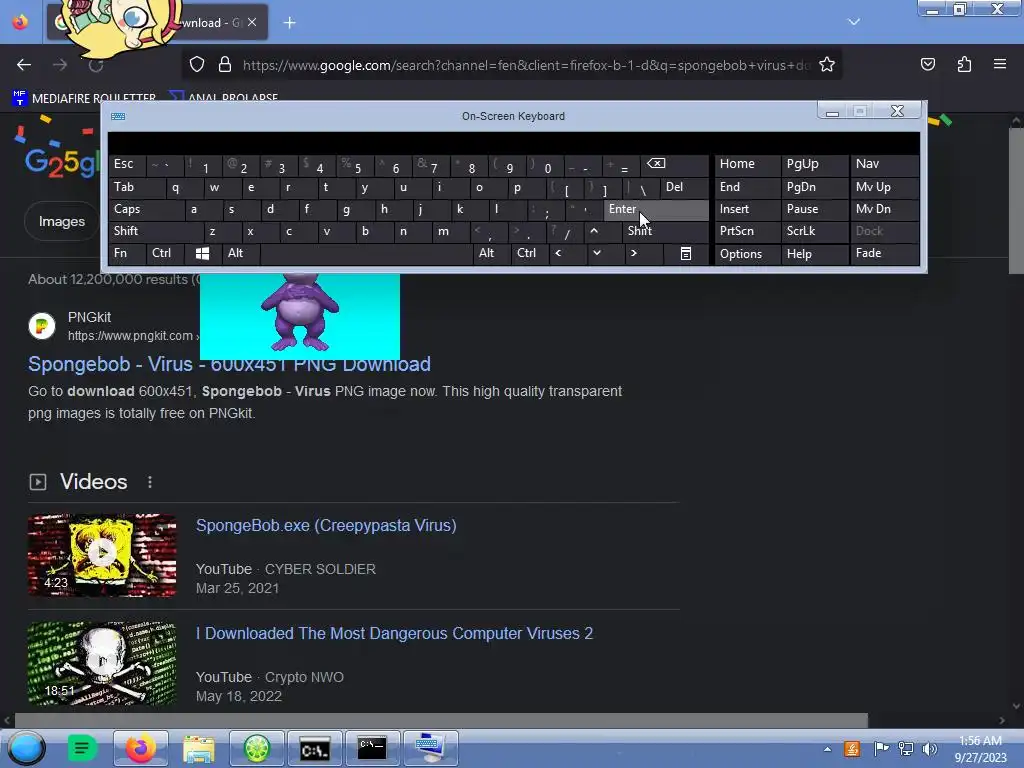Click the context menu key on keyboard
The width and height of the screenshot is (1024, 768).
coord(686,253)
